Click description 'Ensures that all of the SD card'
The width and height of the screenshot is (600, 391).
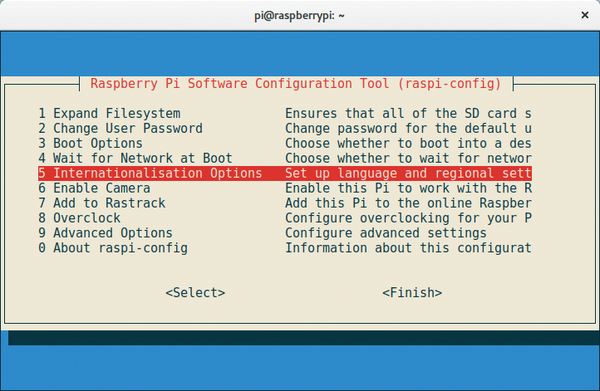coord(408,114)
